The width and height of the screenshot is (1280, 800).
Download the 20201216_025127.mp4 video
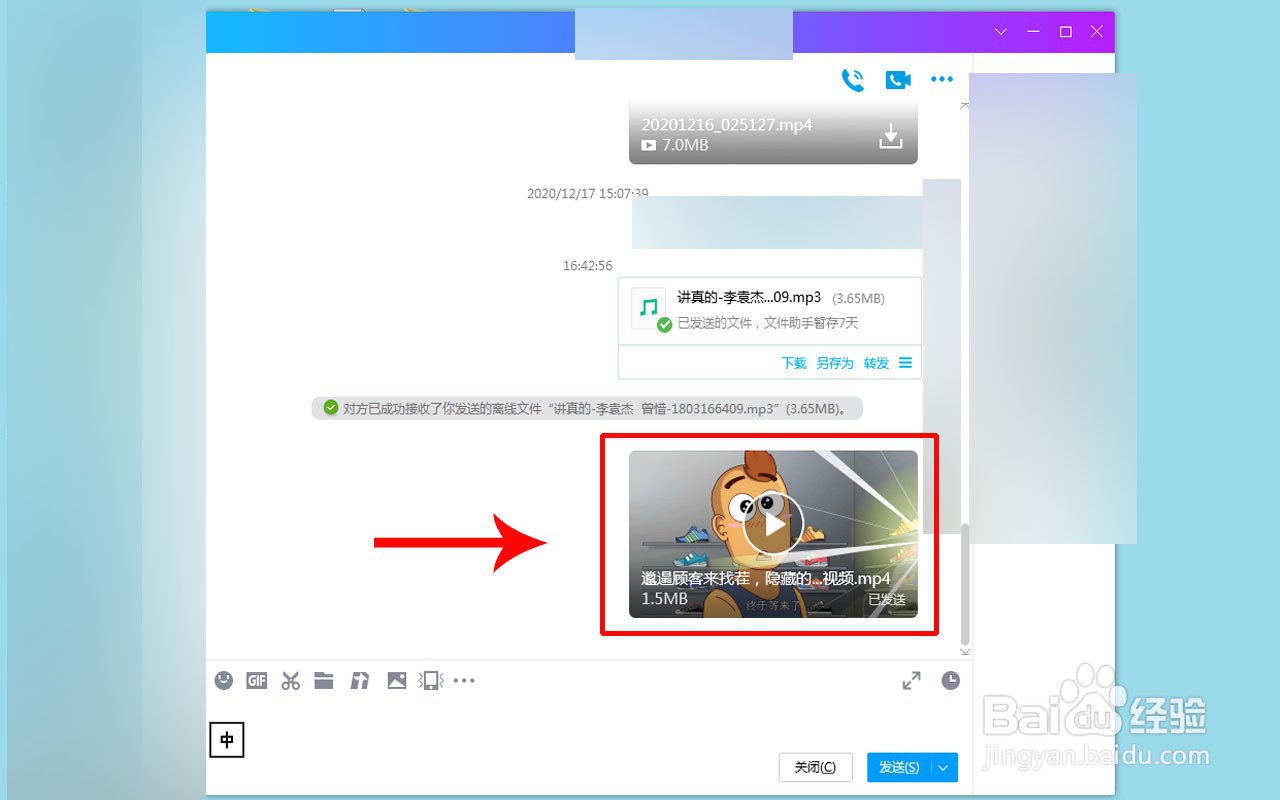pyautogui.click(x=890, y=137)
